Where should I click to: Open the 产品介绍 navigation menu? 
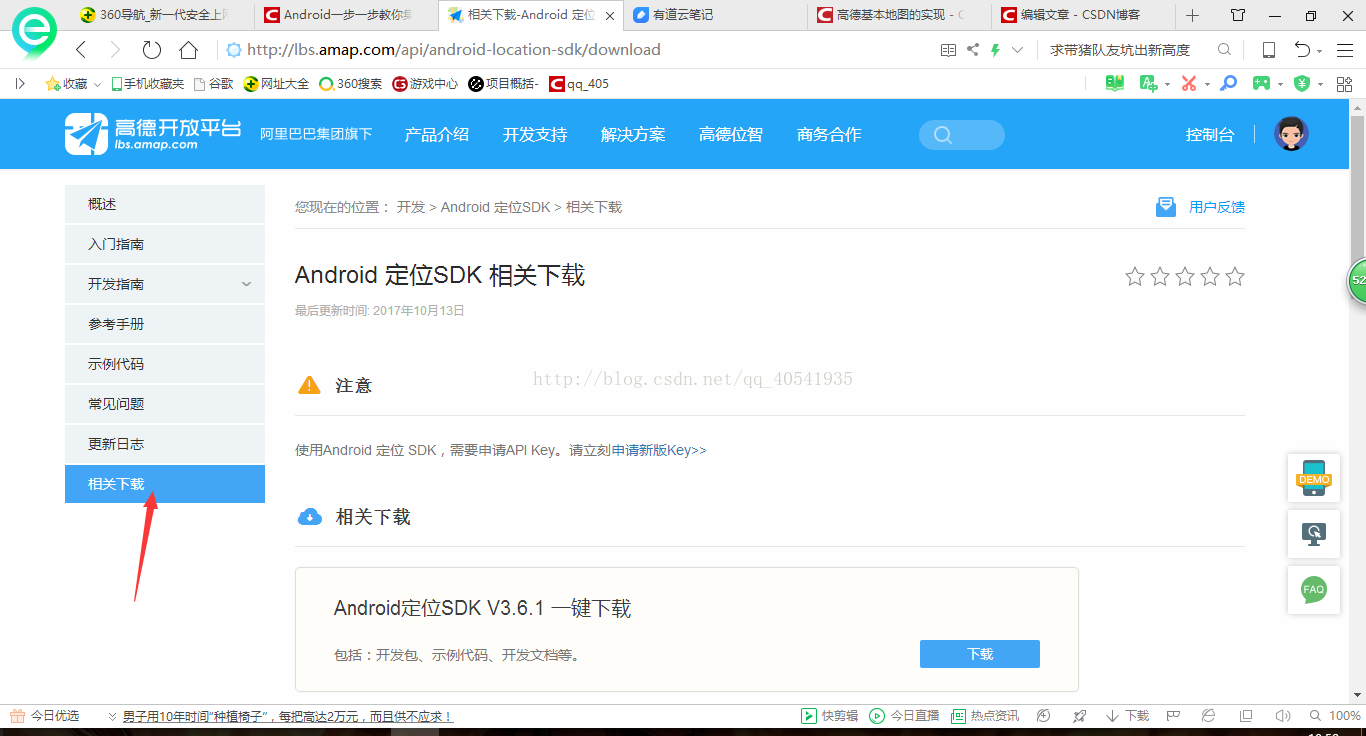(437, 135)
